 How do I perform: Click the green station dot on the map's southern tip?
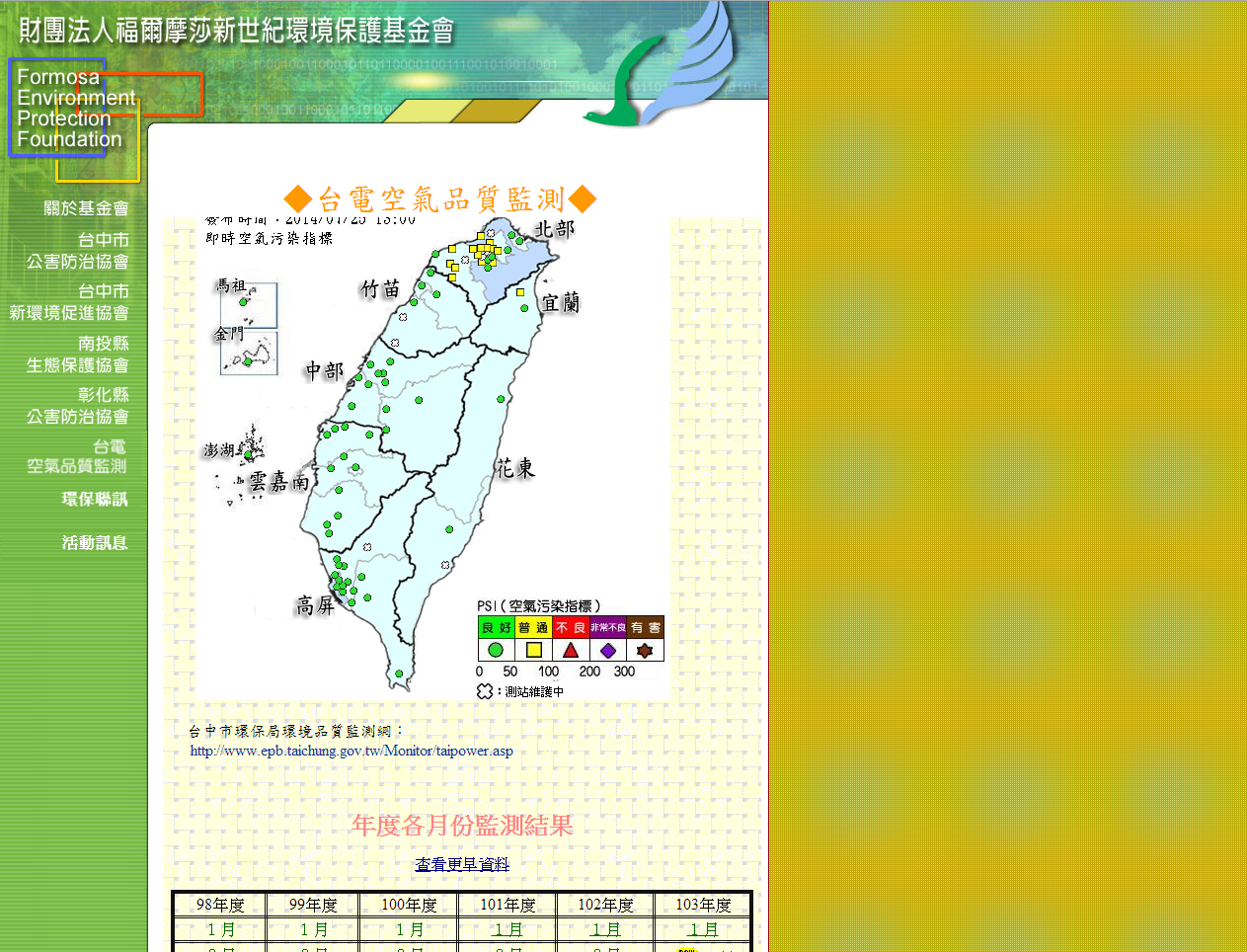[399, 674]
